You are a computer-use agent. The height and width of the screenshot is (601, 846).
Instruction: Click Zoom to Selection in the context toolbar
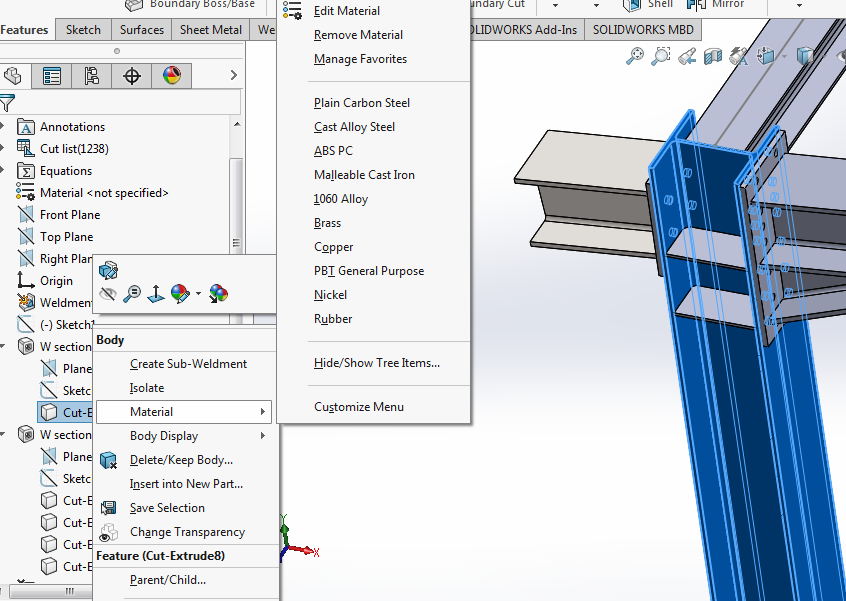point(131,294)
